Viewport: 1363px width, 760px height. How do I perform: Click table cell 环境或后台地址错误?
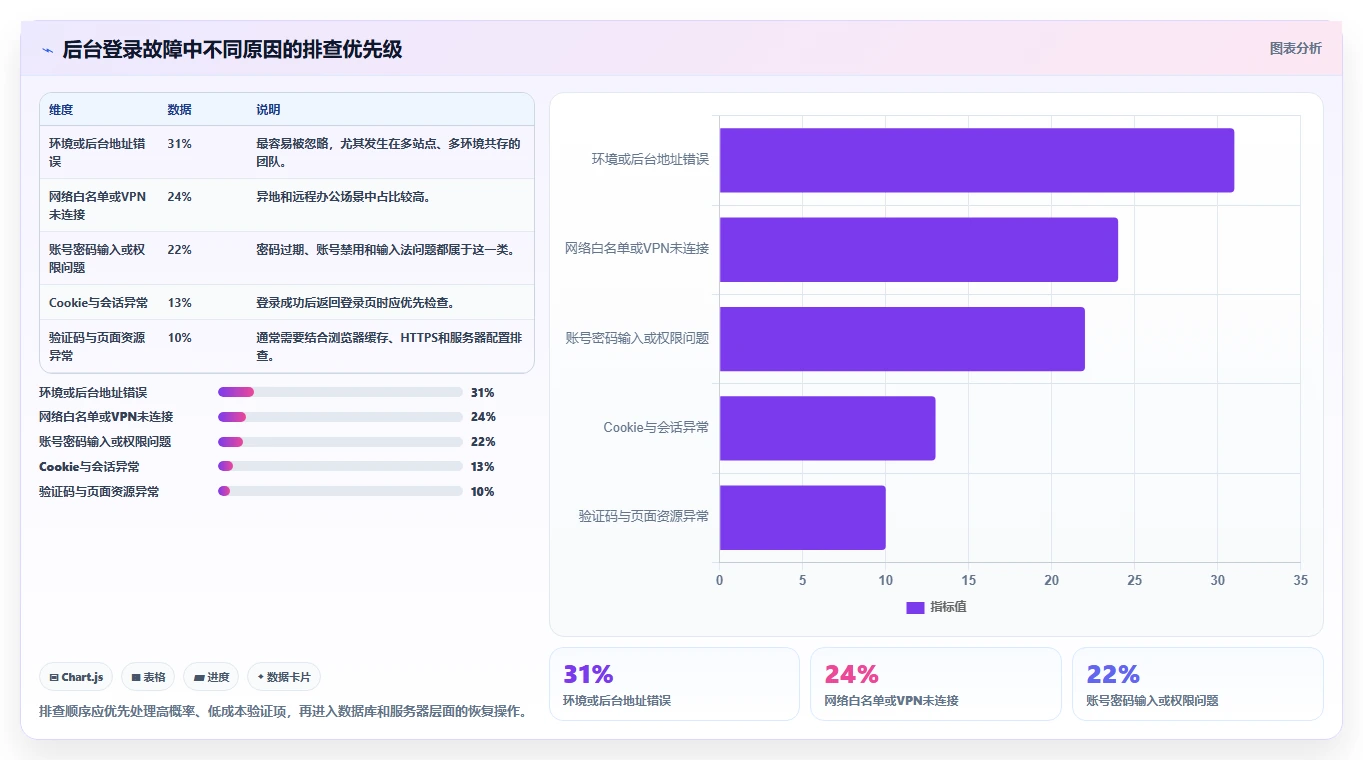pyautogui.click(x=98, y=152)
